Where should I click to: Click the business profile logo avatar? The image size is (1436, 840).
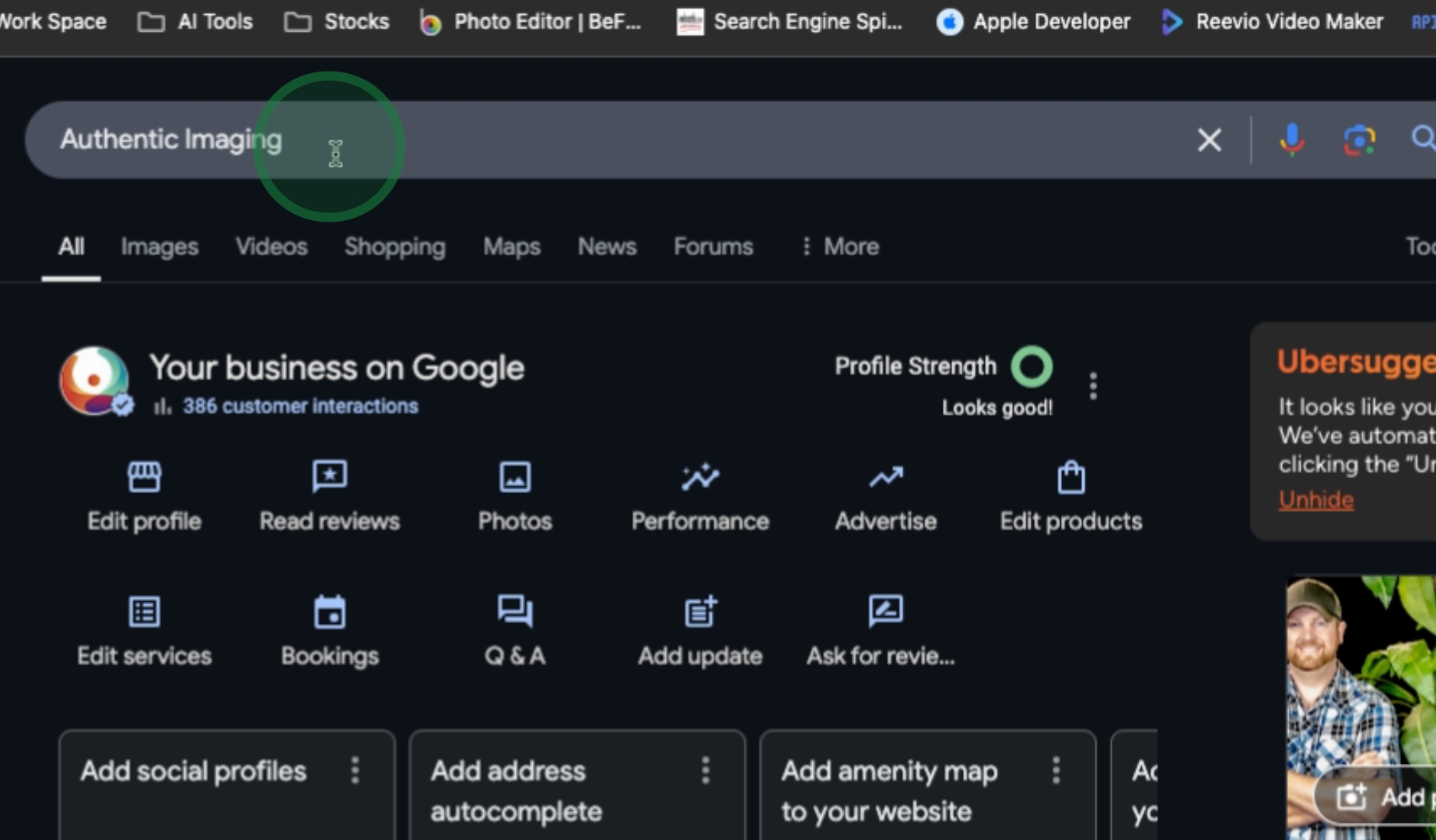point(95,381)
